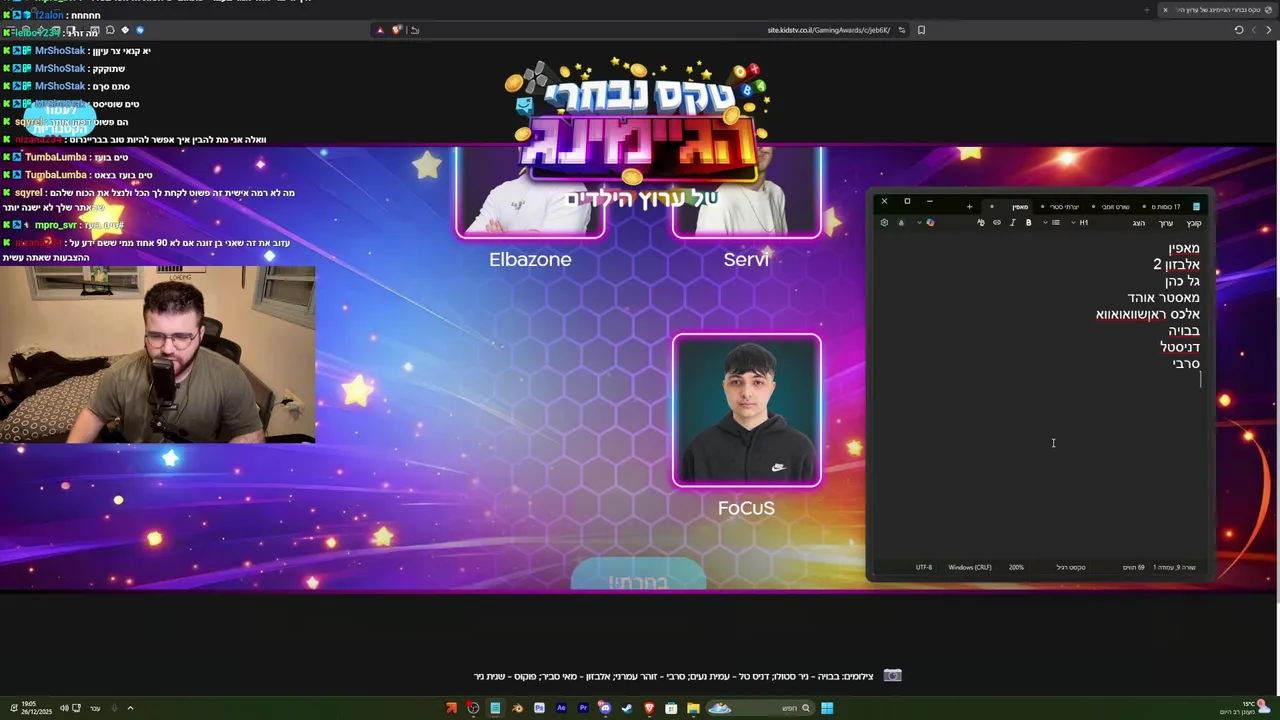
Task: Click the line גל כהן in Notepad
Action: [1182, 281]
